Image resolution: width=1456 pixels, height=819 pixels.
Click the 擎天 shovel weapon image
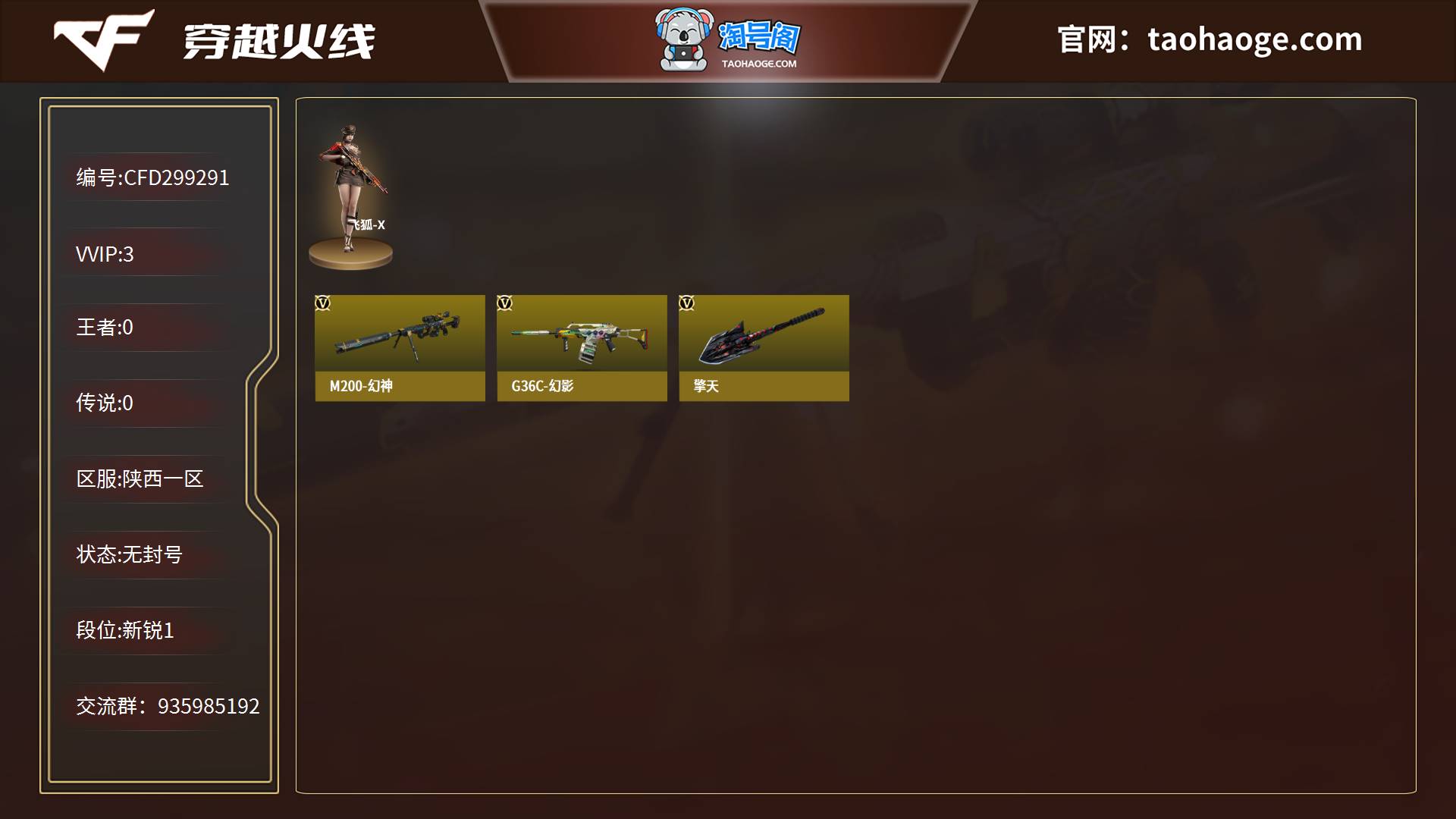[761, 336]
